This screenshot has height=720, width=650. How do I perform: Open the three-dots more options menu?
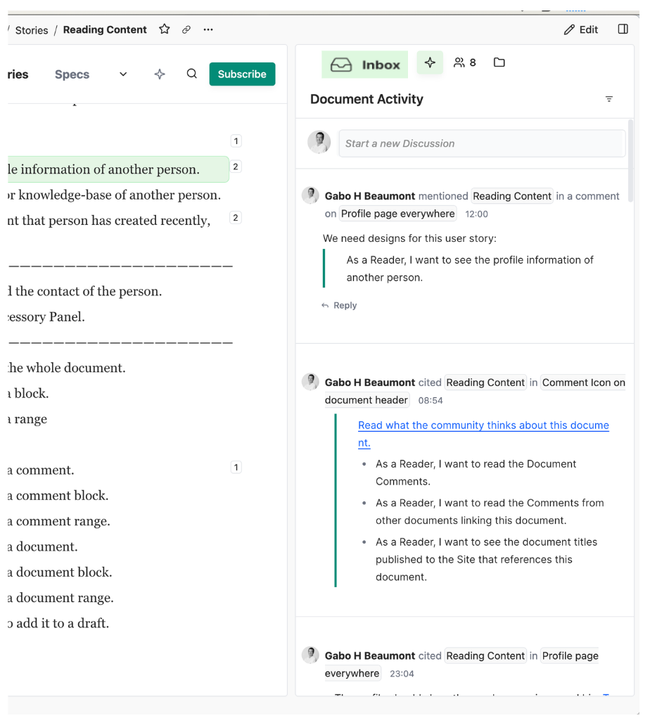[x=208, y=30]
